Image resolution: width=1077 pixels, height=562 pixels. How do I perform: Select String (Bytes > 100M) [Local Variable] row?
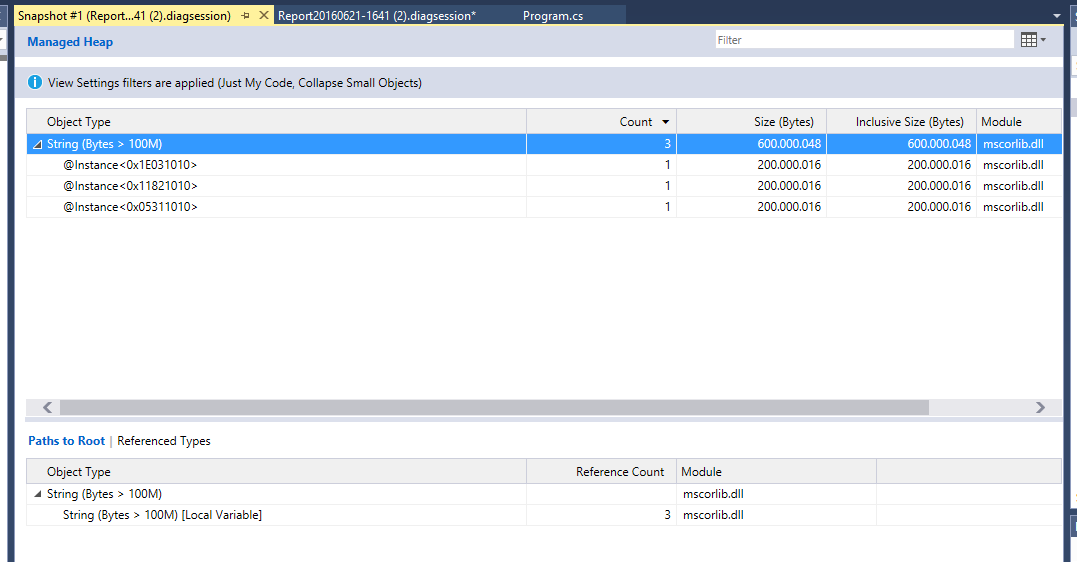(544, 515)
